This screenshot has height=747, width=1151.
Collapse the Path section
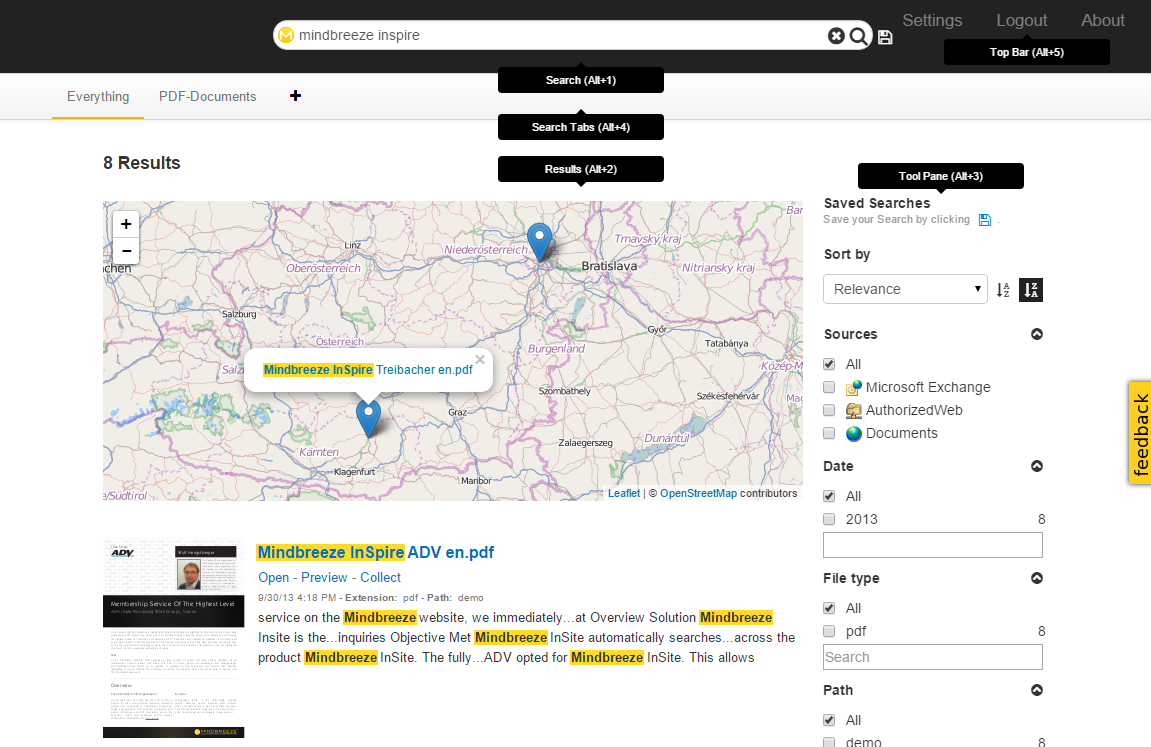[x=1036, y=690]
